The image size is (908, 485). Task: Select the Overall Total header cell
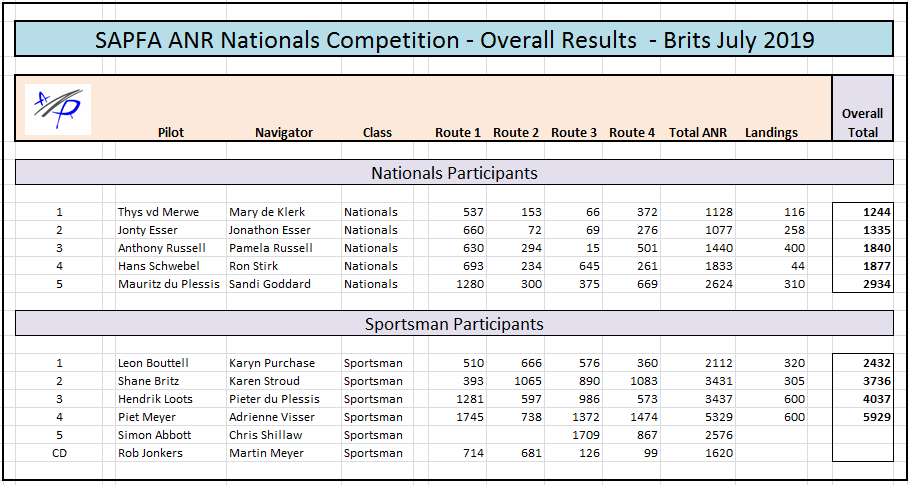pyautogui.click(x=862, y=122)
